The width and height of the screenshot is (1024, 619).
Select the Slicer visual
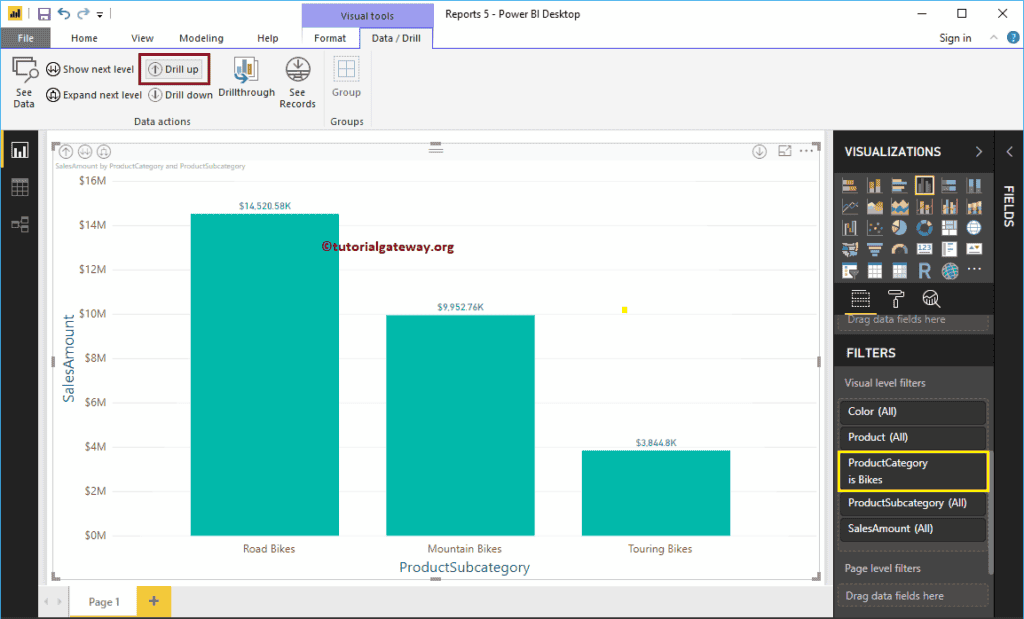tap(850, 270)
